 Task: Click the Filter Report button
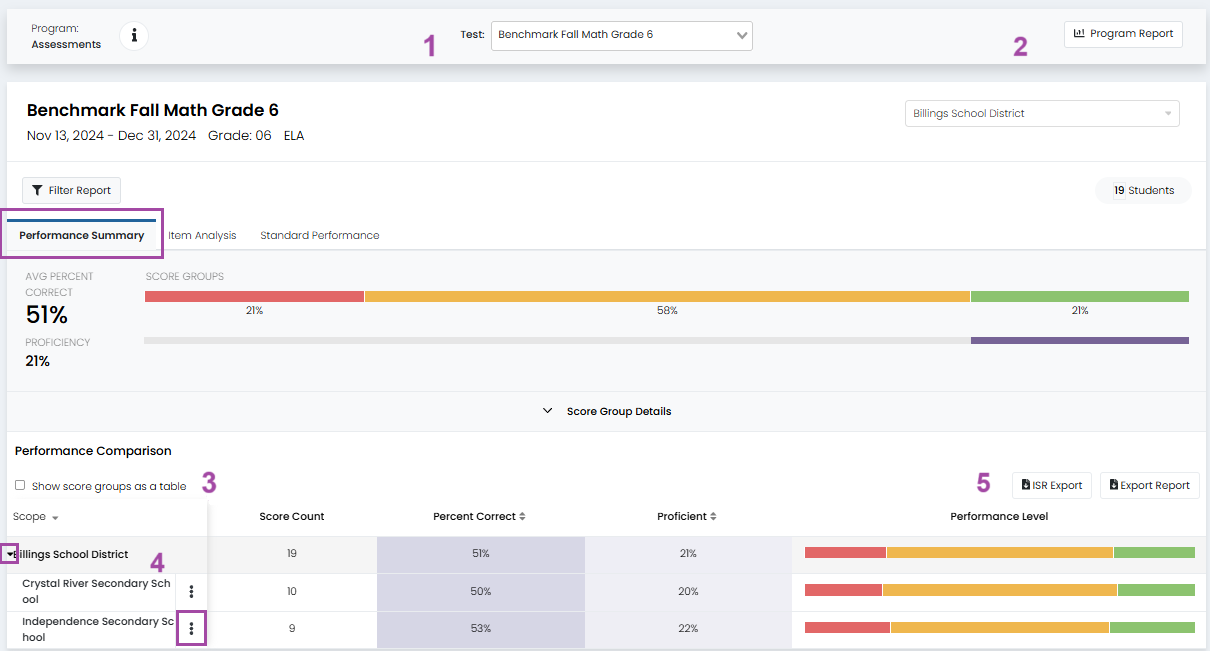(71, 190)
